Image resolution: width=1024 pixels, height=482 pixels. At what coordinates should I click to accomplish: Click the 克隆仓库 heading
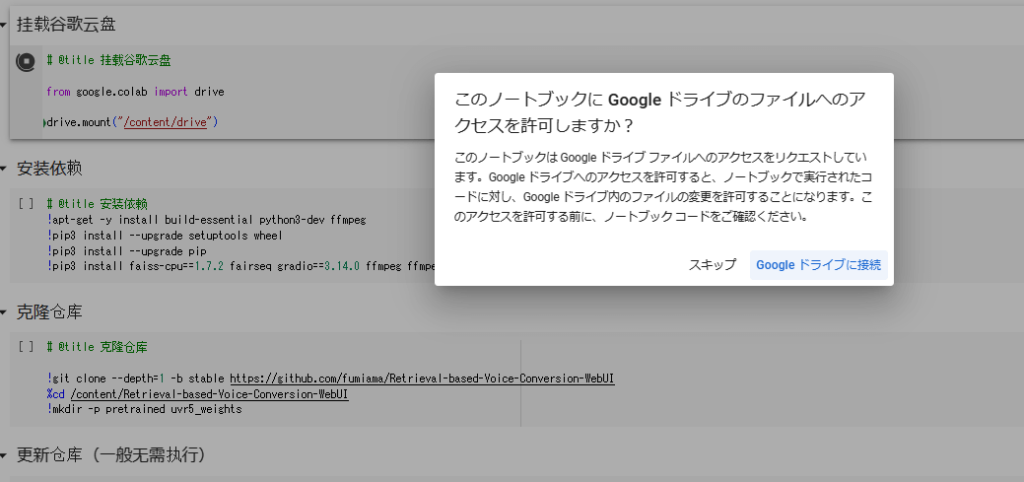[x=49, y=313]
